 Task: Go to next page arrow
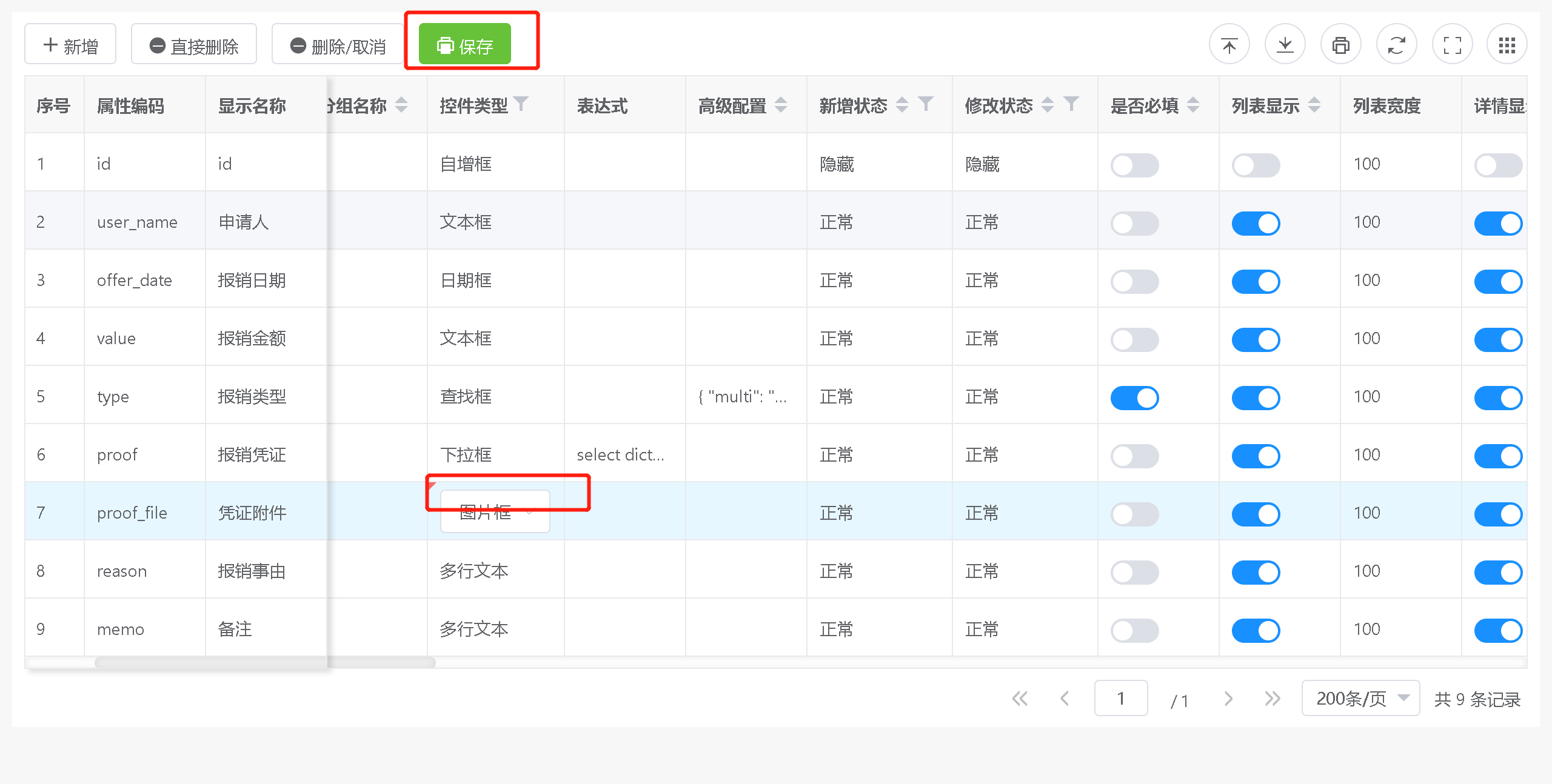pyautogui.click(x=1228, y=699)
